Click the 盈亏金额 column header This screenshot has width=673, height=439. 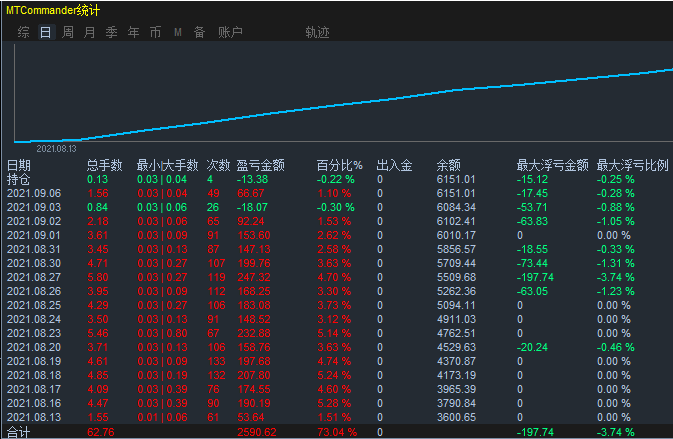[x=261, y=165]
